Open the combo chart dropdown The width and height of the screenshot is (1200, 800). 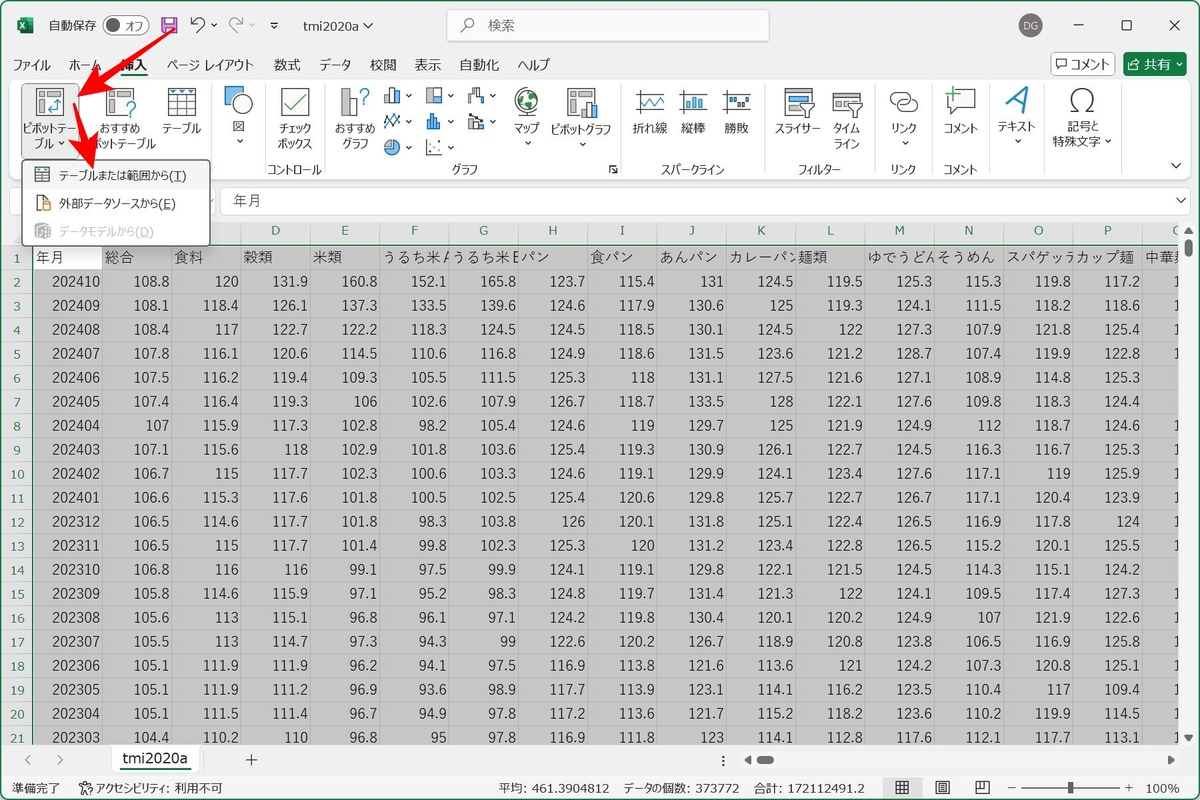pos(481,121)
